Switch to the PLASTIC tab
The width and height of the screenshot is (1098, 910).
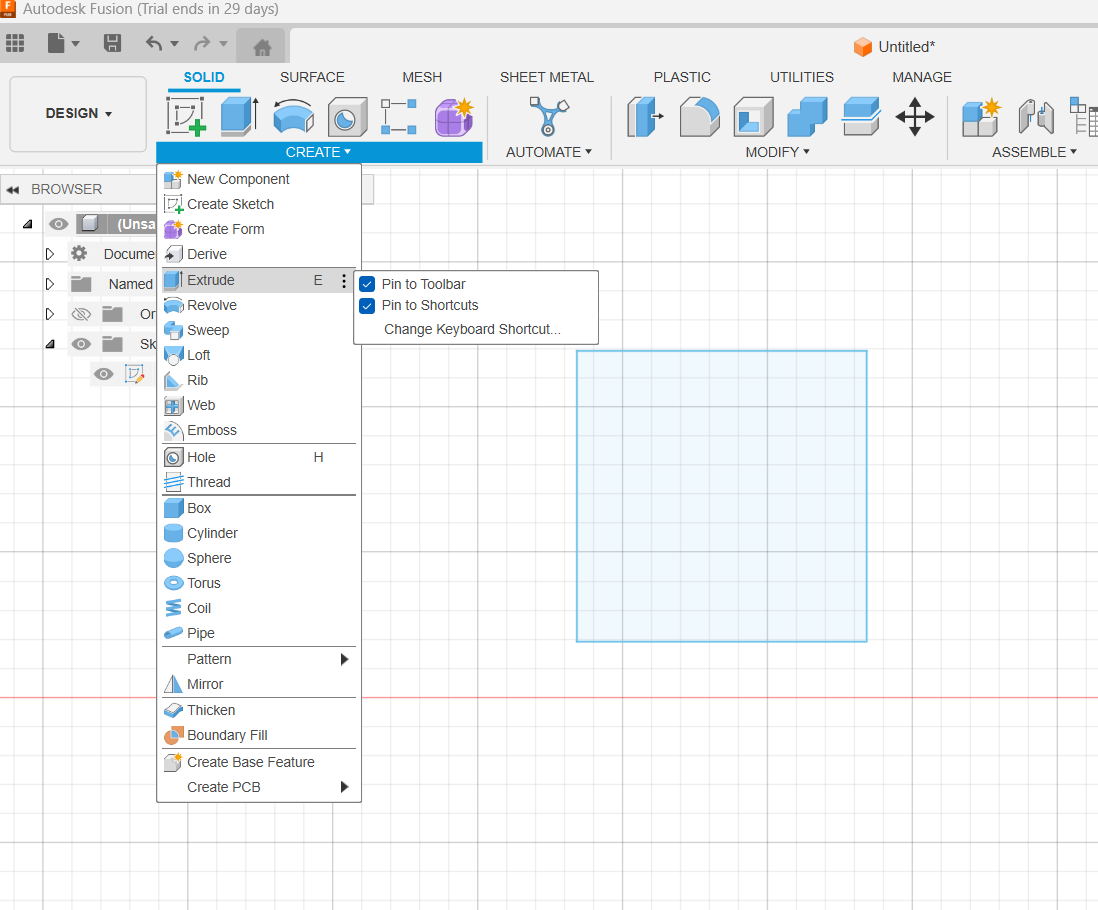coord(682,77)
